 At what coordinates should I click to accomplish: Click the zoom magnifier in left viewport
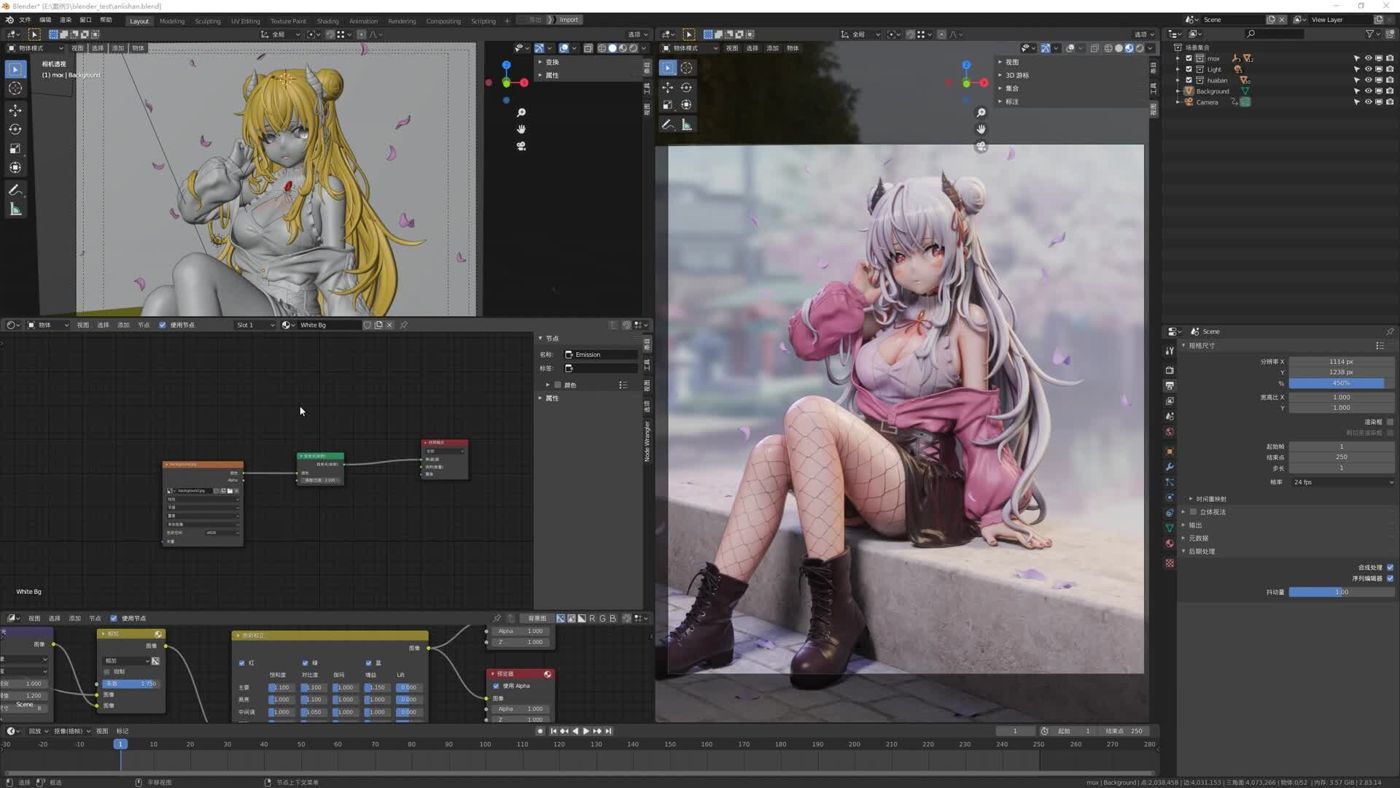coord(521,113)
